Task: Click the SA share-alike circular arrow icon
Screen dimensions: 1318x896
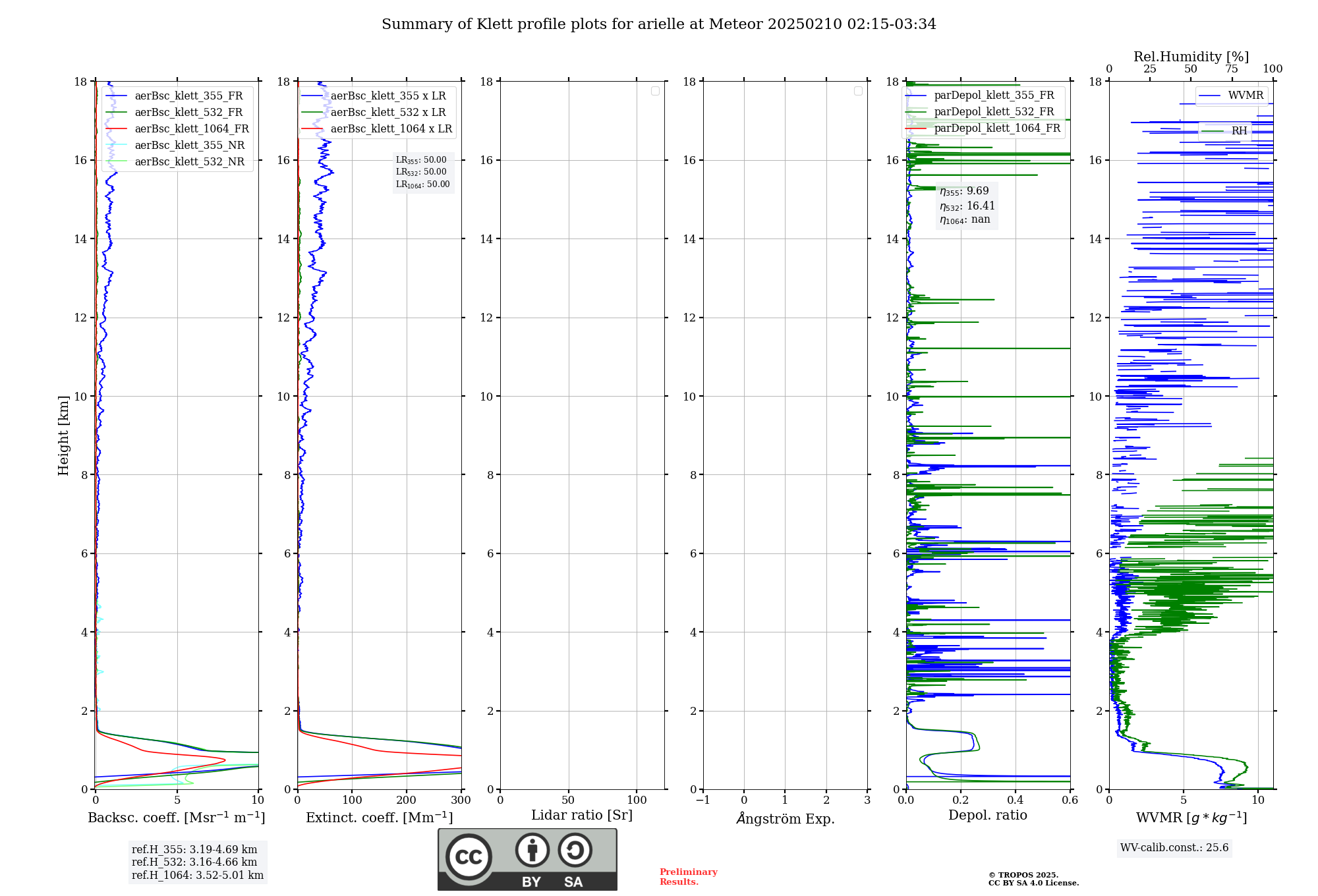Action: [575, 850]
